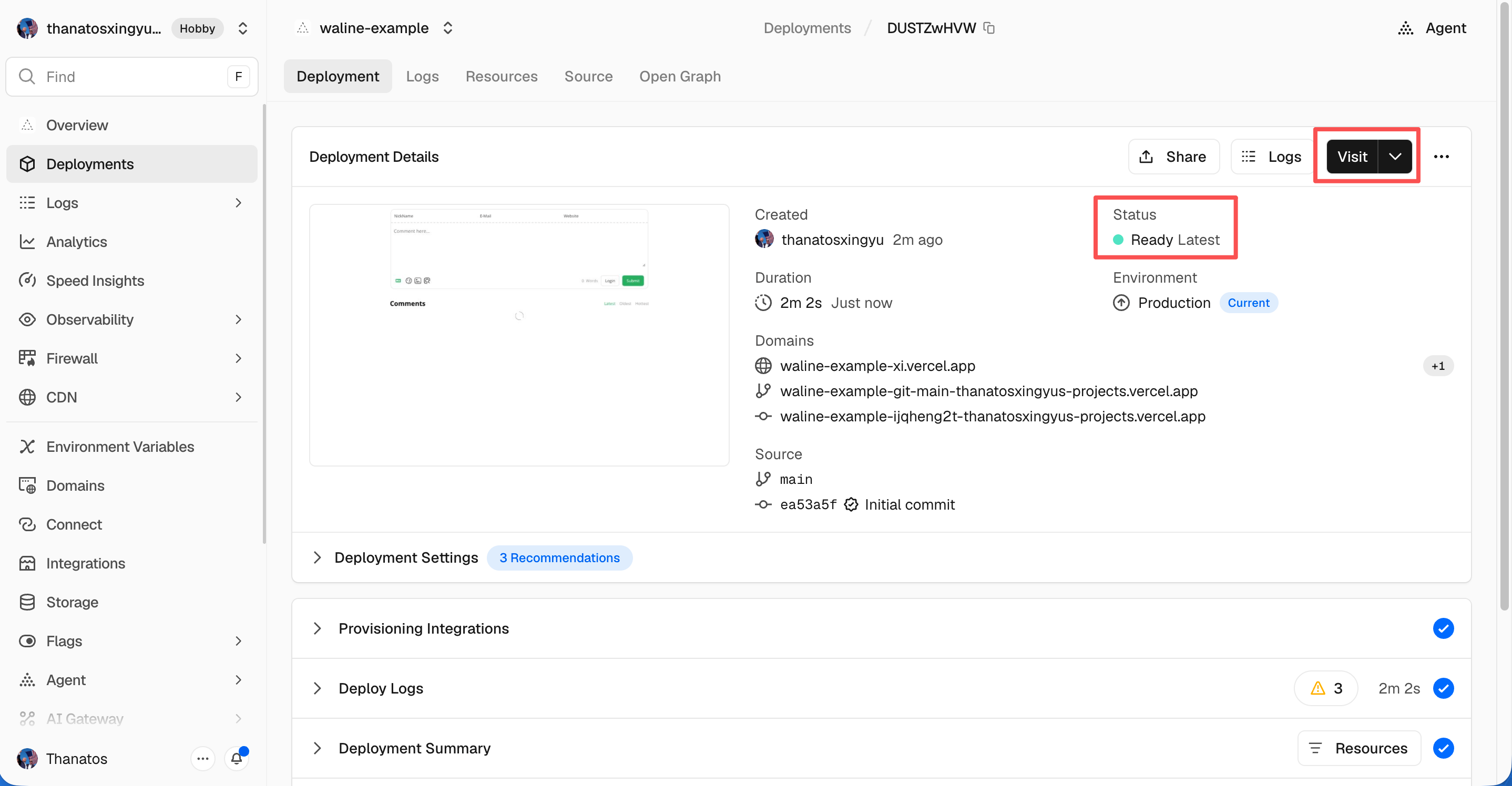
Task: Open the Thanatos account options menu
Action: point(202,759)
